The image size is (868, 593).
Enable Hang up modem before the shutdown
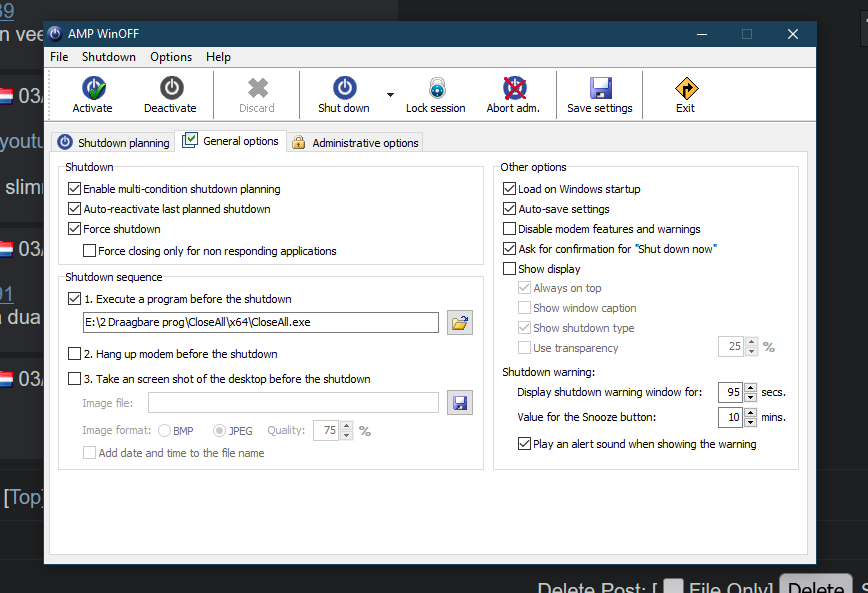click(x=74, y=353)
